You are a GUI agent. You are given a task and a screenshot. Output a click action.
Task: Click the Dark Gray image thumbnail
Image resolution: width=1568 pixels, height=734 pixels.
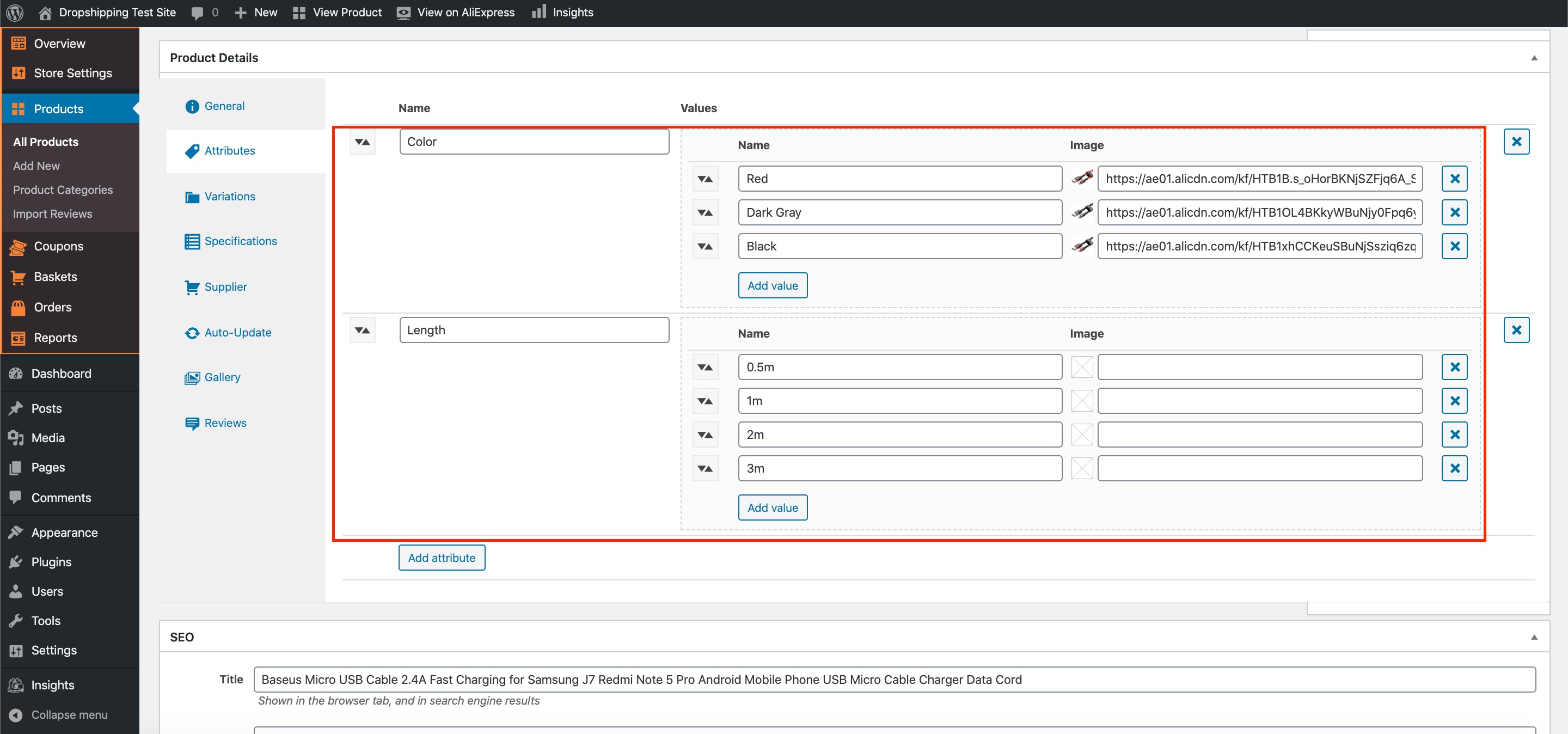[x=1082, y=212]
